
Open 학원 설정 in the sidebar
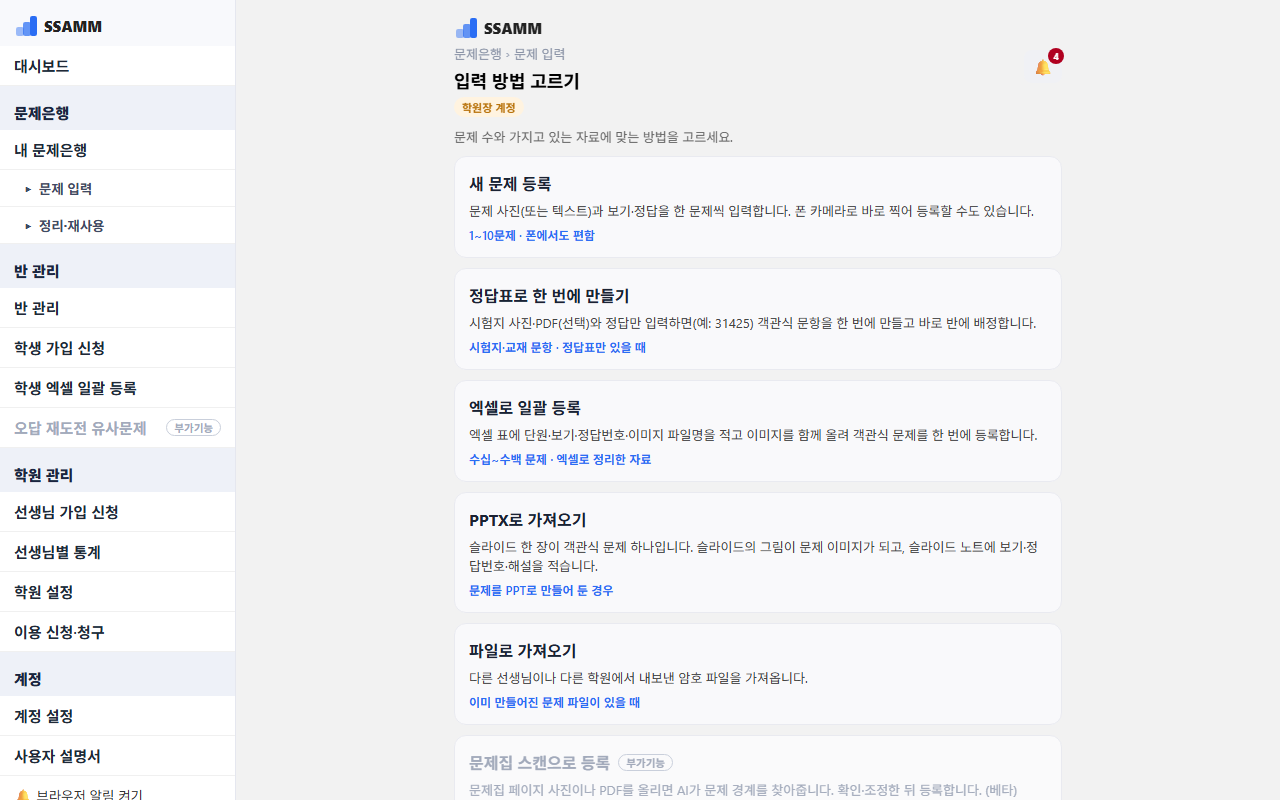[117, 592]
